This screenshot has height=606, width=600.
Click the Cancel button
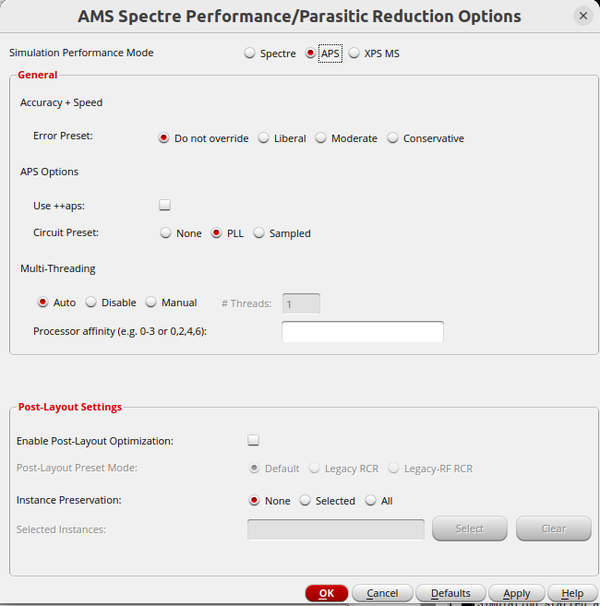(382, 593)
